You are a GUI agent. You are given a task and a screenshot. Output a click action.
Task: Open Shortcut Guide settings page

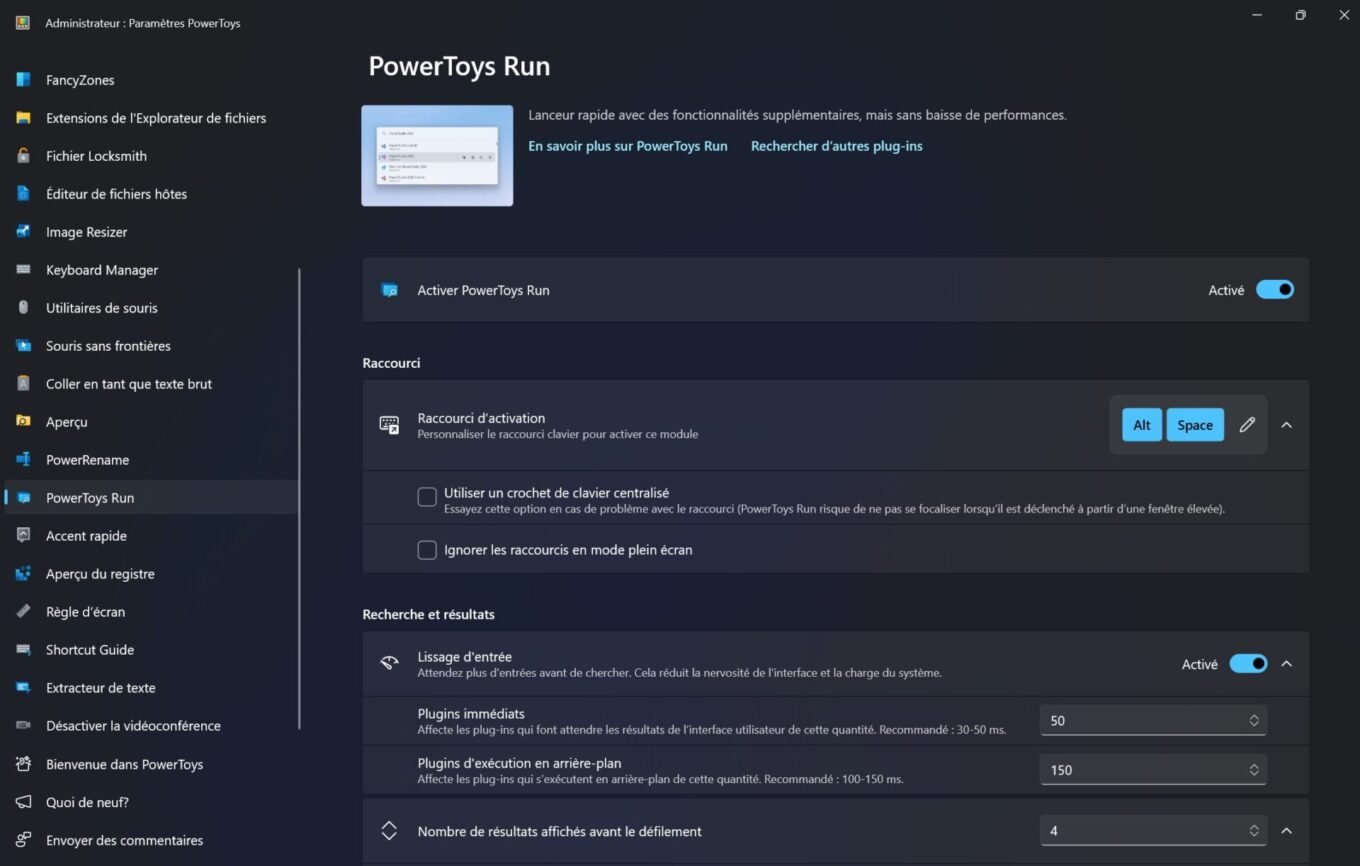(151, 650)
